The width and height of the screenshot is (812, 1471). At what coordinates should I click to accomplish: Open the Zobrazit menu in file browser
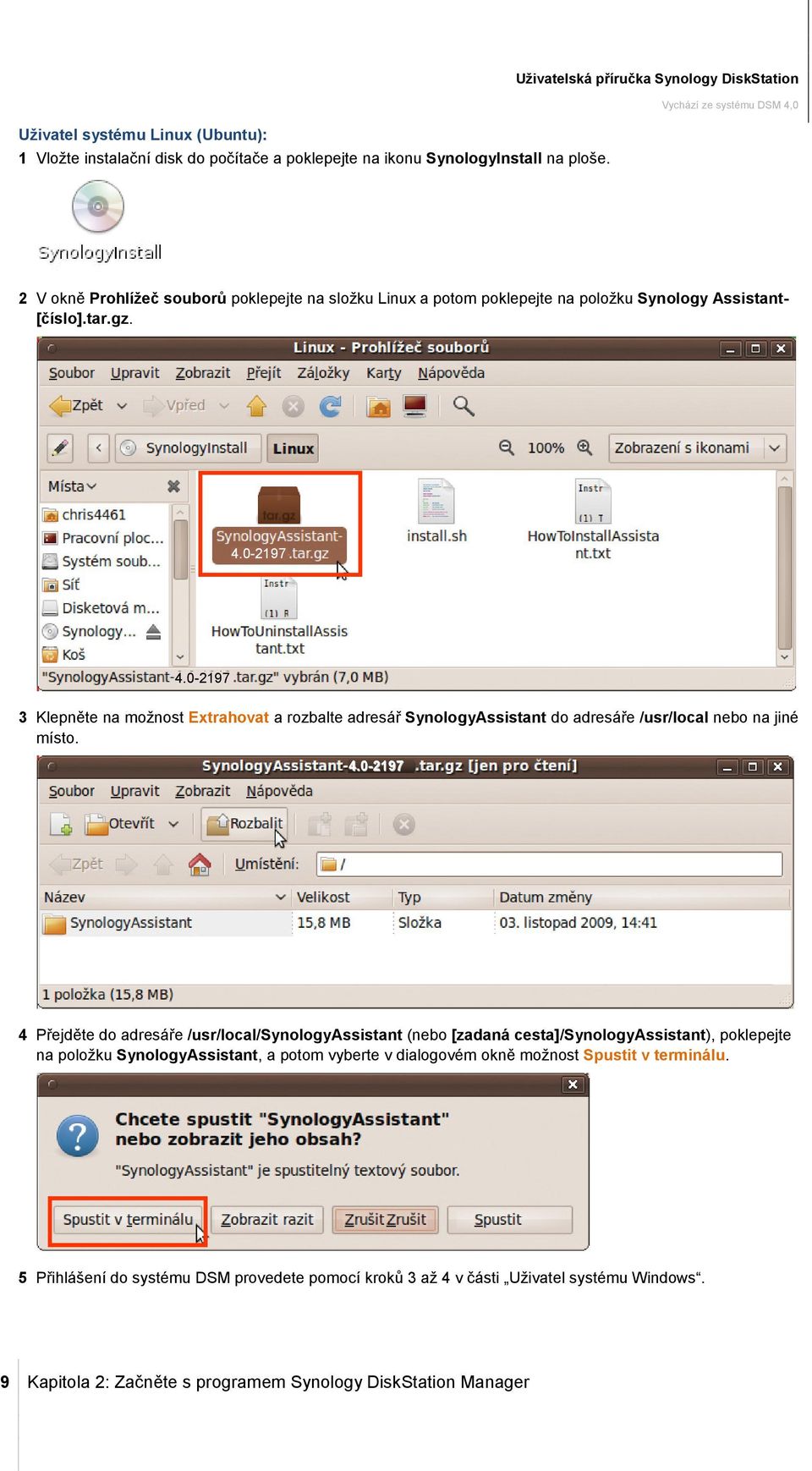click(x=202, y=373)
